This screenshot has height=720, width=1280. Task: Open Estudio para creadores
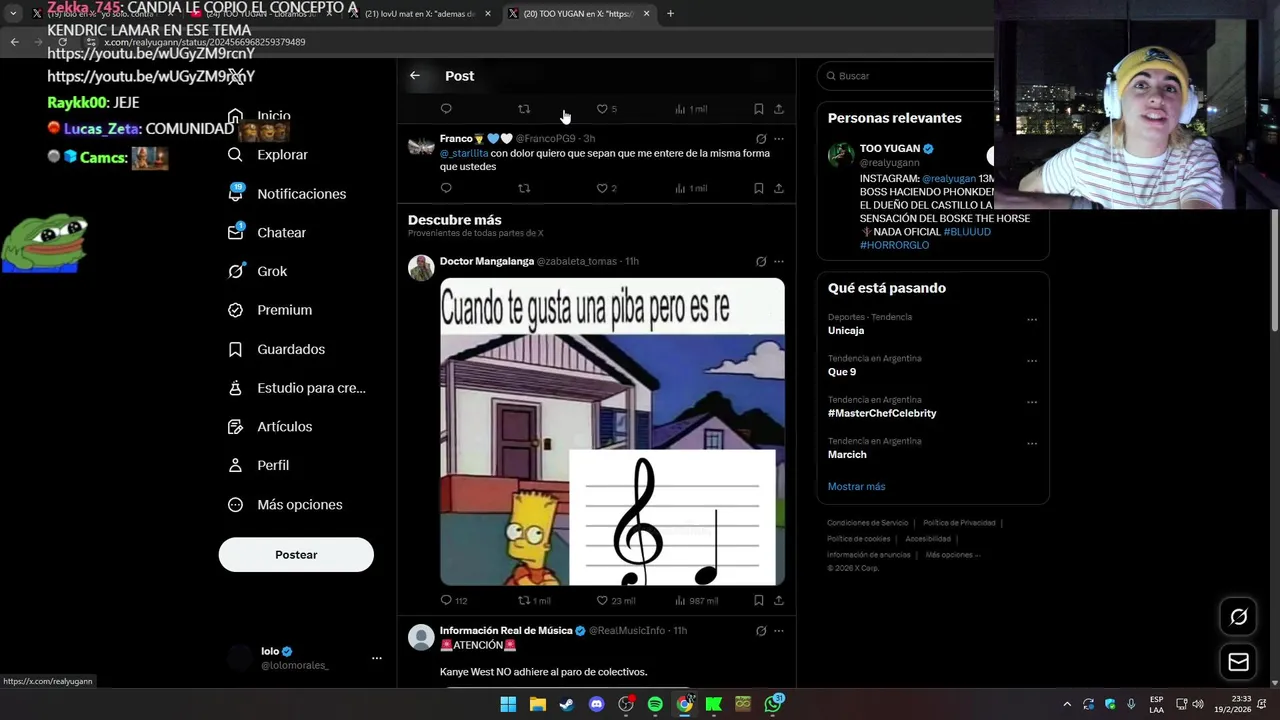296,388
